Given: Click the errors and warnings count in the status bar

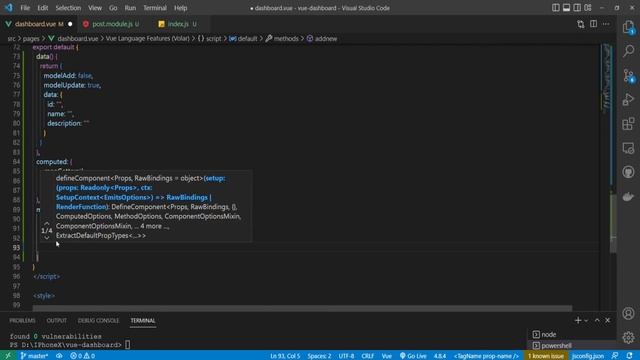Looking at the screenshot, I should click(82, 356).
